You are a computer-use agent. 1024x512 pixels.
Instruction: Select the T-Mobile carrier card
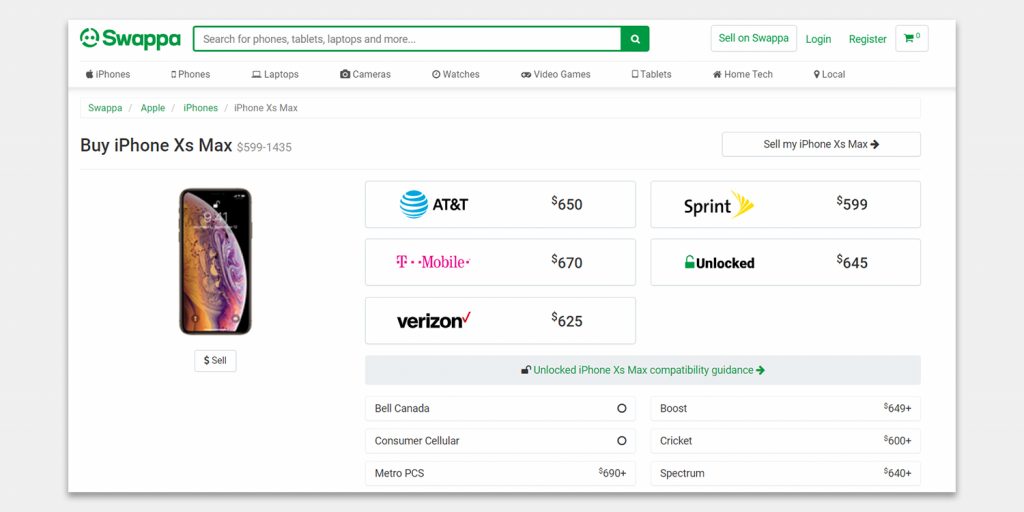tap(500, 262)
